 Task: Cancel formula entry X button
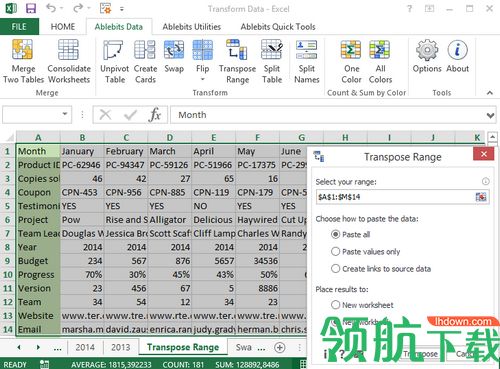tap(105, 115)
